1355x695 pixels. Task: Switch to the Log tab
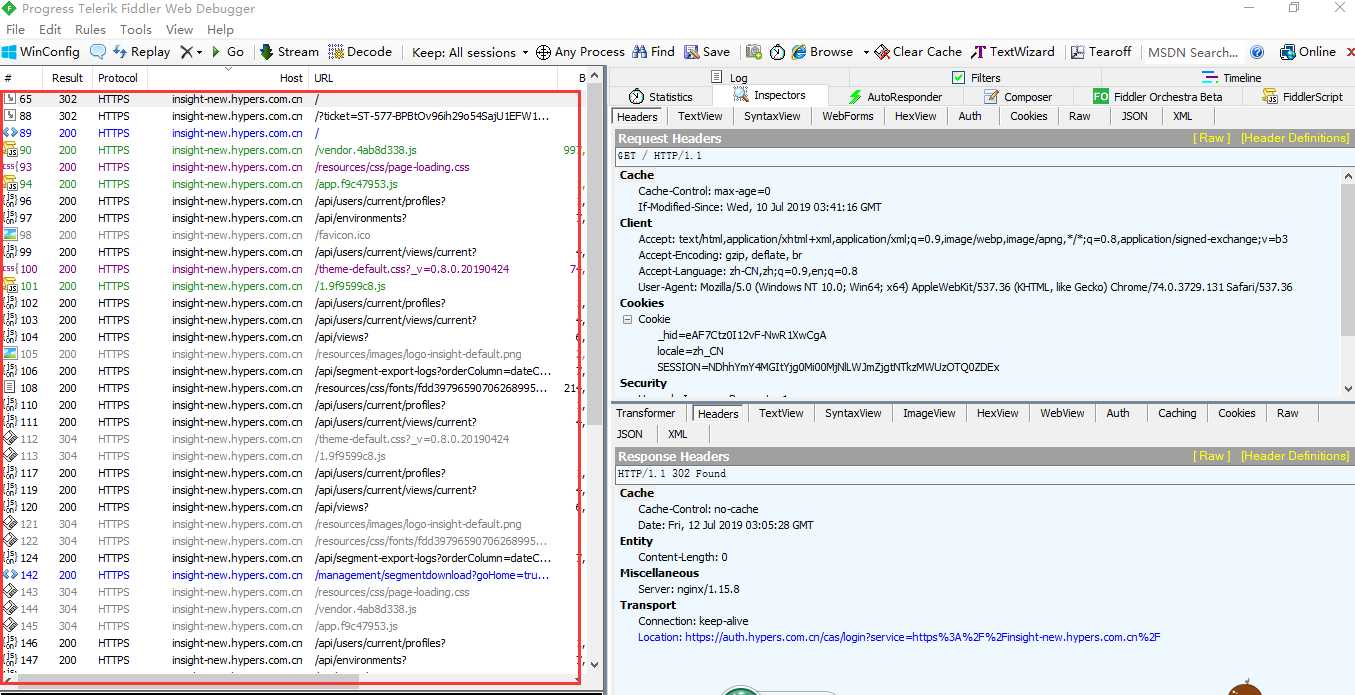730,77
